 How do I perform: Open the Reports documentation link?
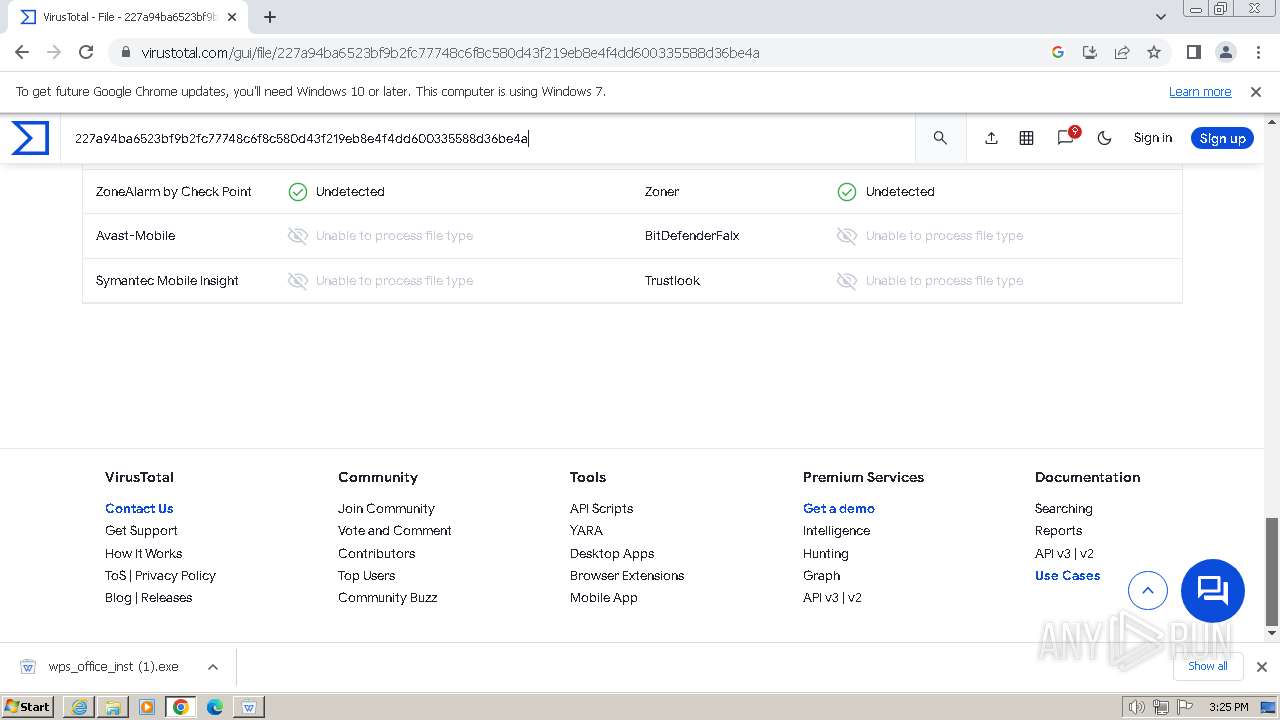click(x=1058, y=530)
